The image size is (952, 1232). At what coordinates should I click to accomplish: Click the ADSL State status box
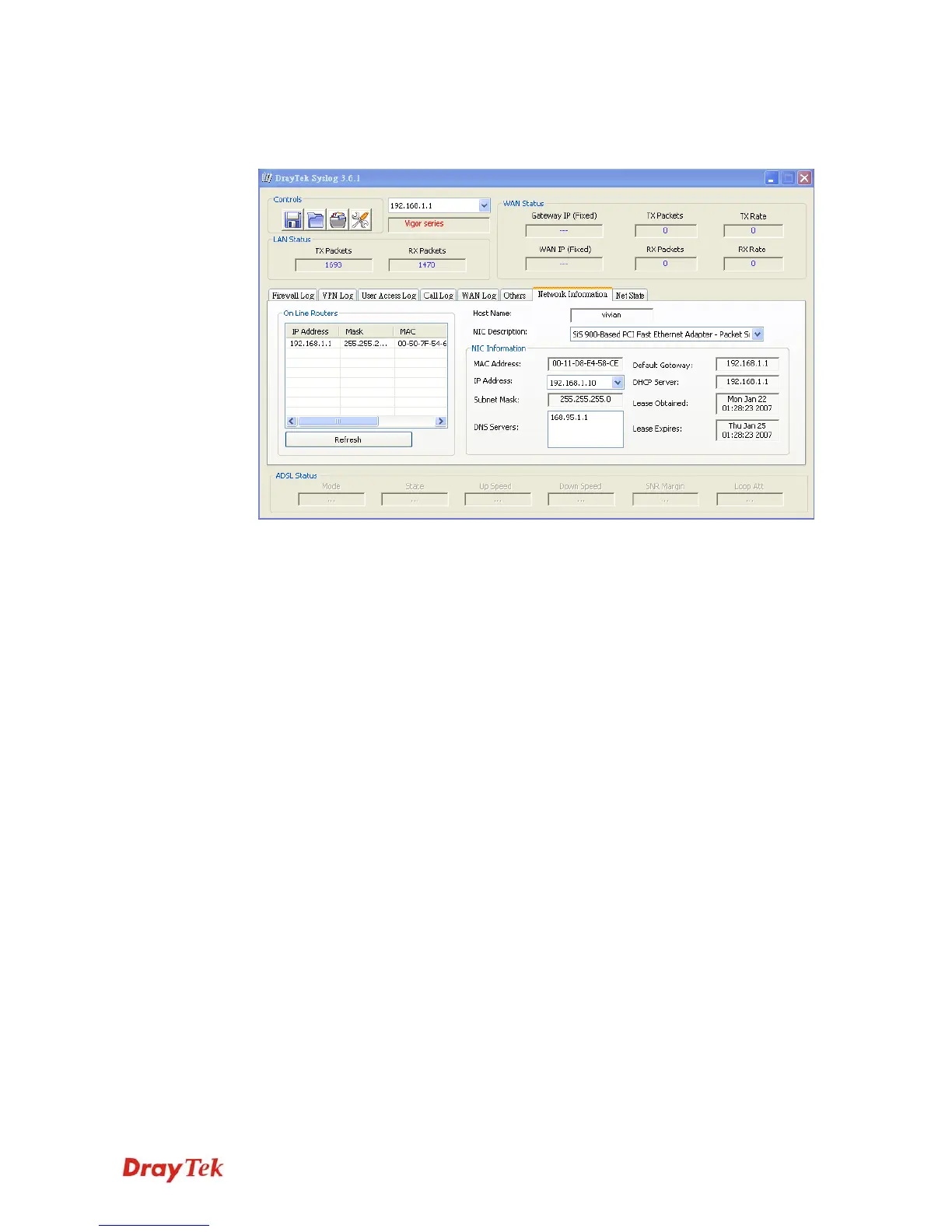coord(415,499)
